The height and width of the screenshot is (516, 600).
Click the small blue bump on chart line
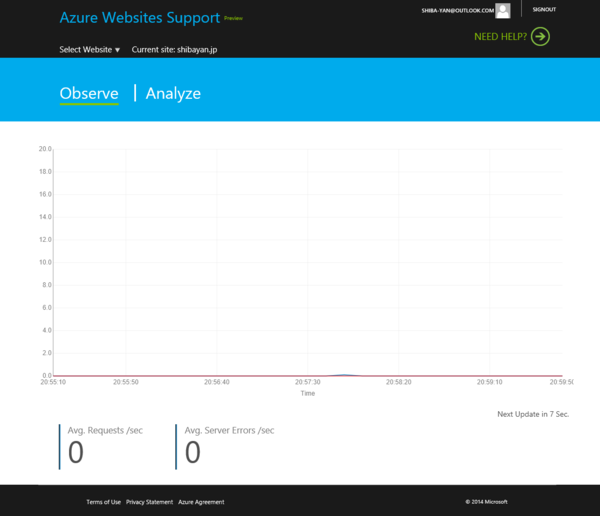point(344,375)
